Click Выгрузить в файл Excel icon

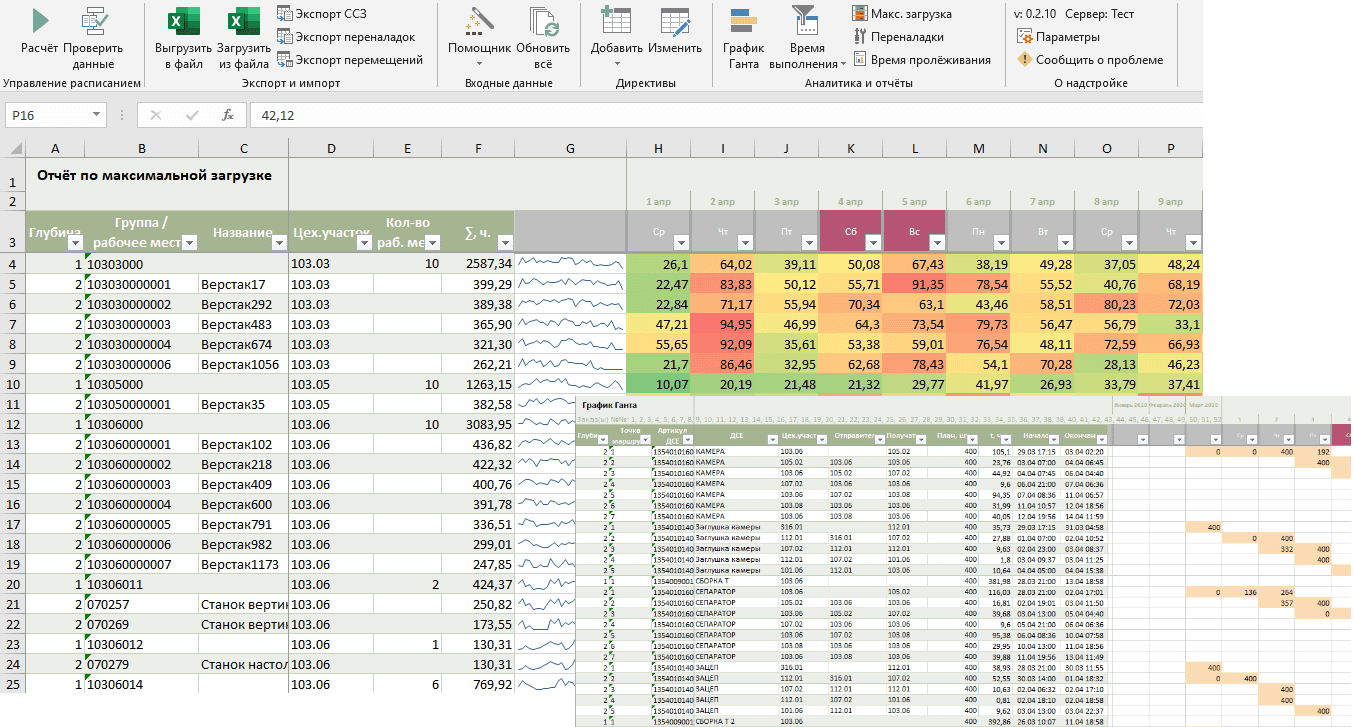pos(183,22)
